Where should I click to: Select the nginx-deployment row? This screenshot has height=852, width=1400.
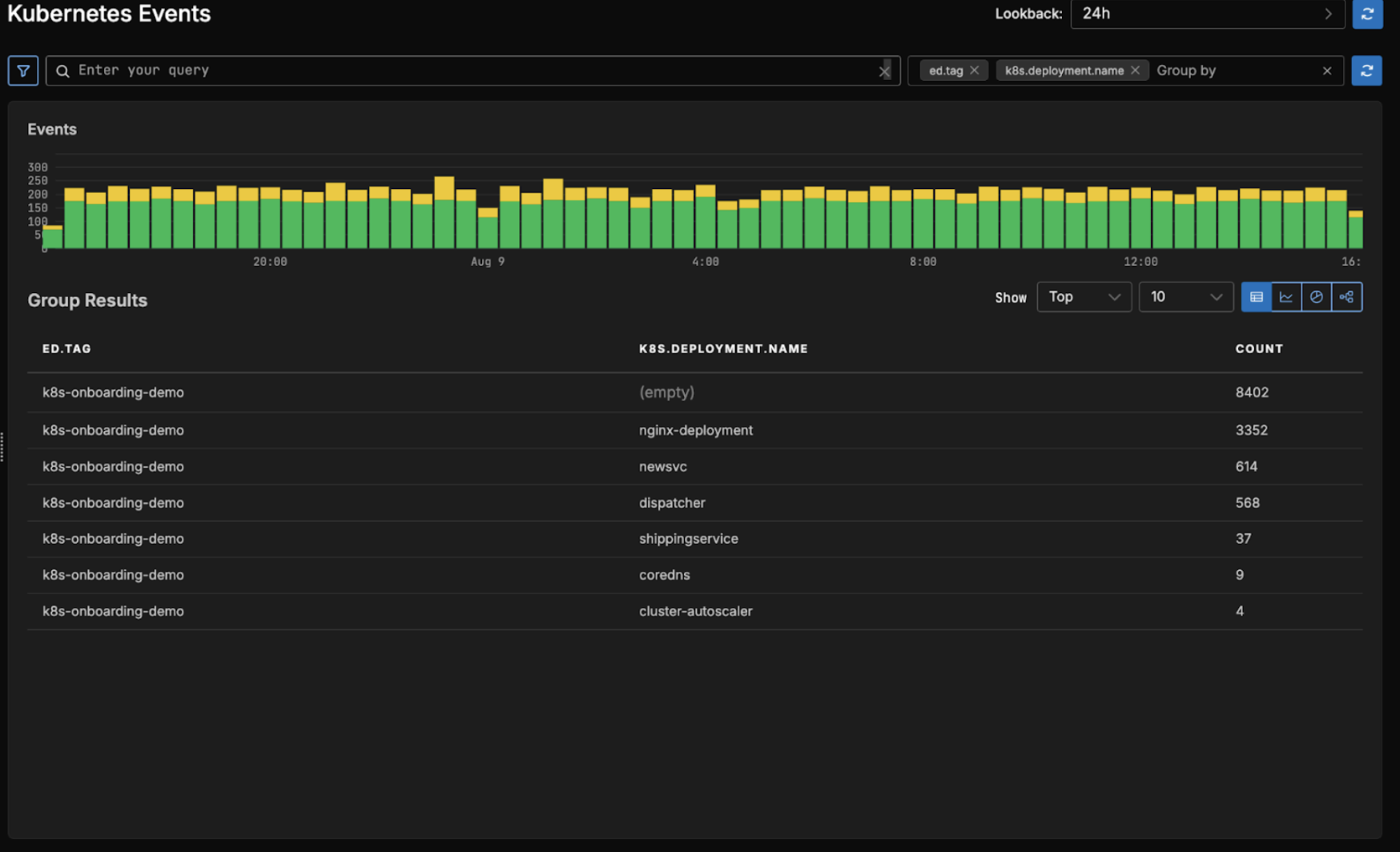point(694,430)
